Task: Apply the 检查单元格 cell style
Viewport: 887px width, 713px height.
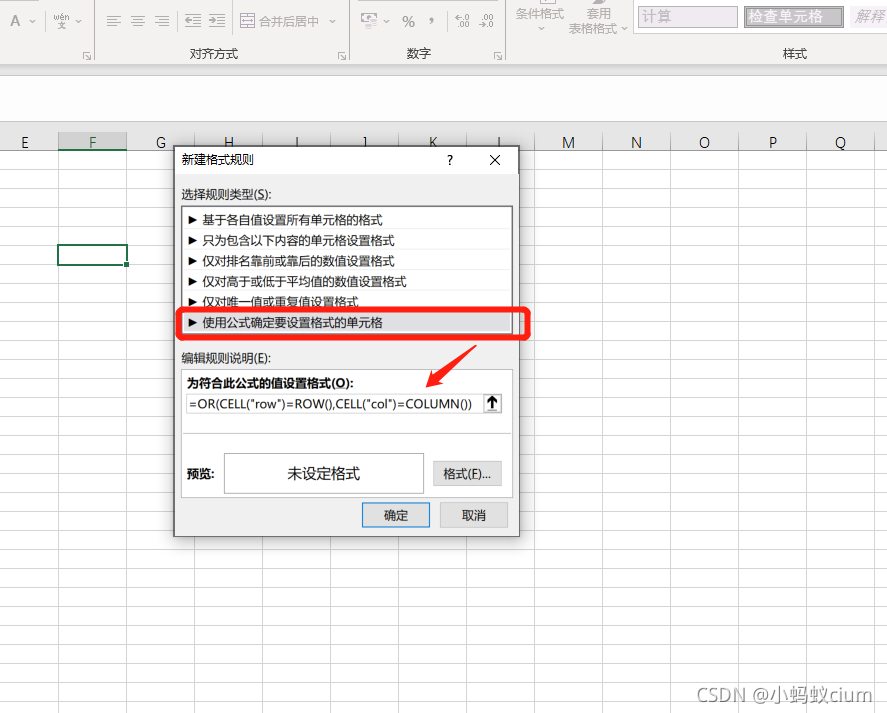Action: click(x=793, y=16)
